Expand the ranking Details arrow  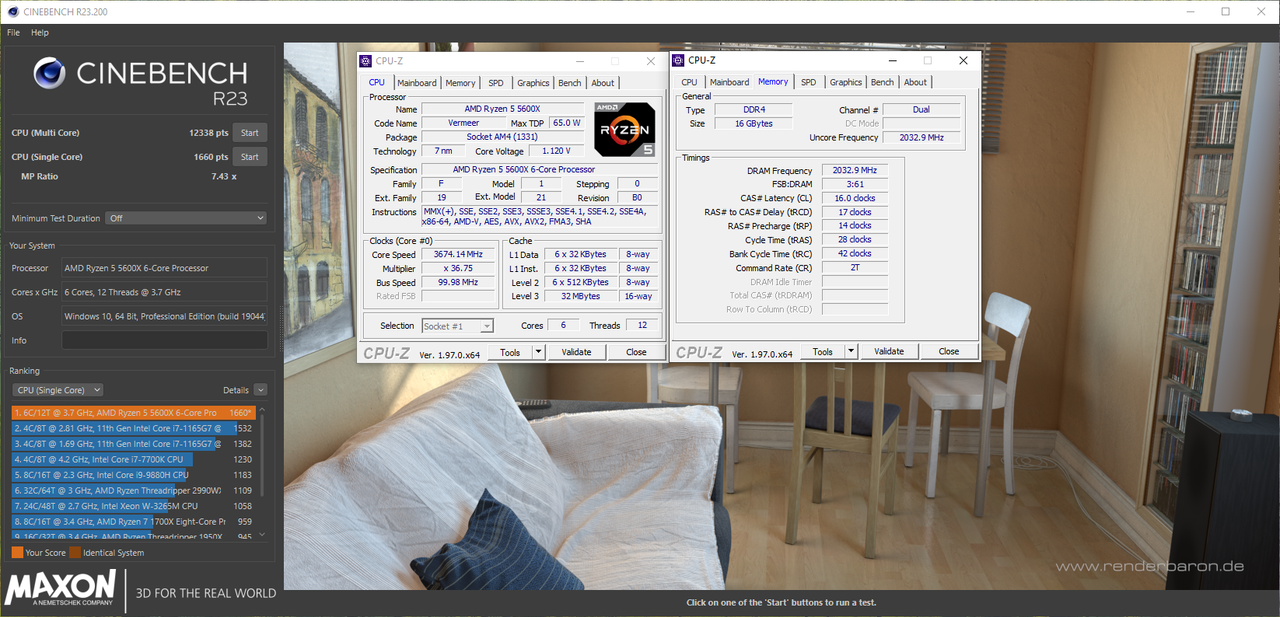click(x=260, y=390)
